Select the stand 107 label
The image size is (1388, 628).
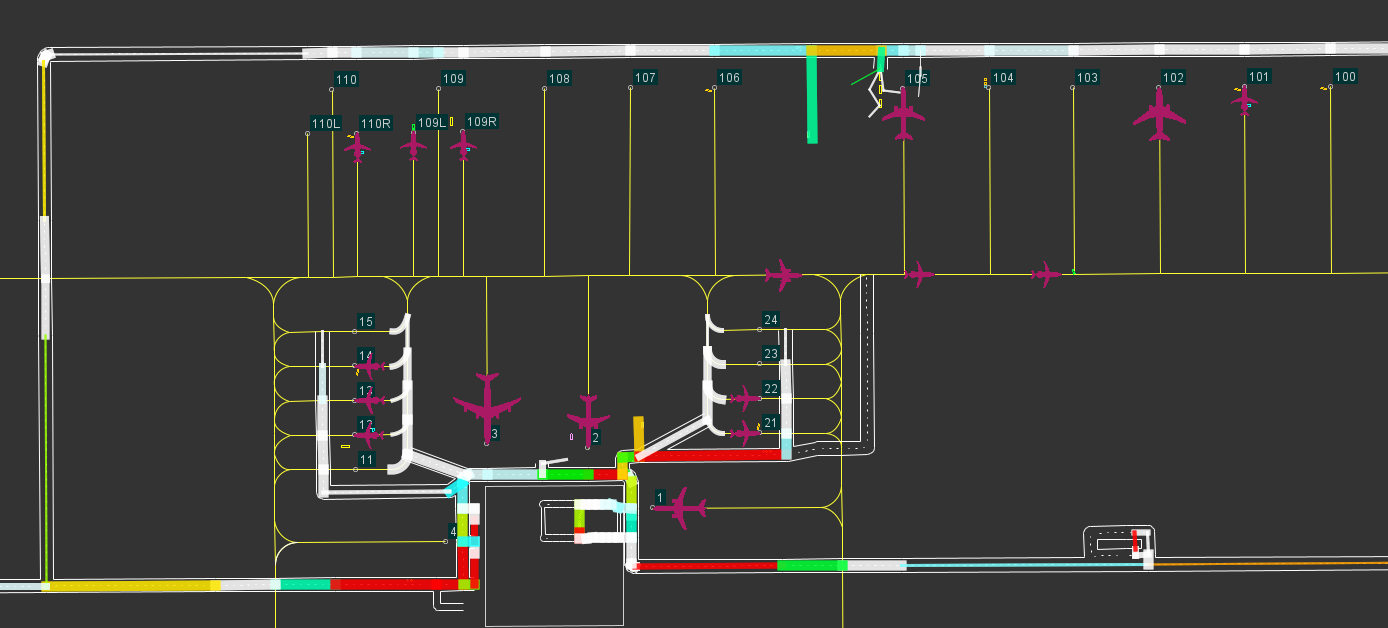(645, 78)
